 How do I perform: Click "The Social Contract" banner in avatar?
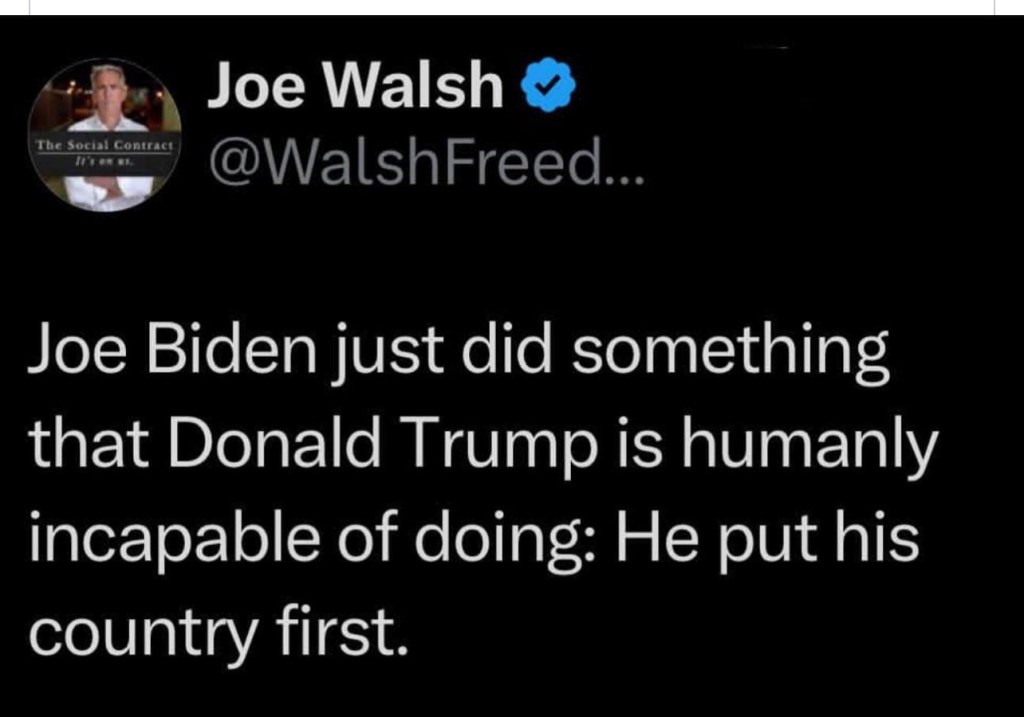click(x=105, y=147)
